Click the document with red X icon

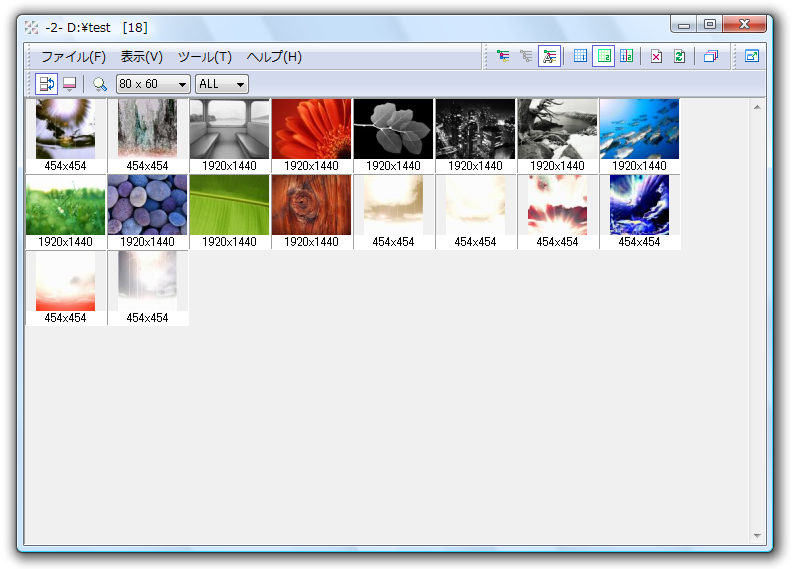click(x=656, y=56)
